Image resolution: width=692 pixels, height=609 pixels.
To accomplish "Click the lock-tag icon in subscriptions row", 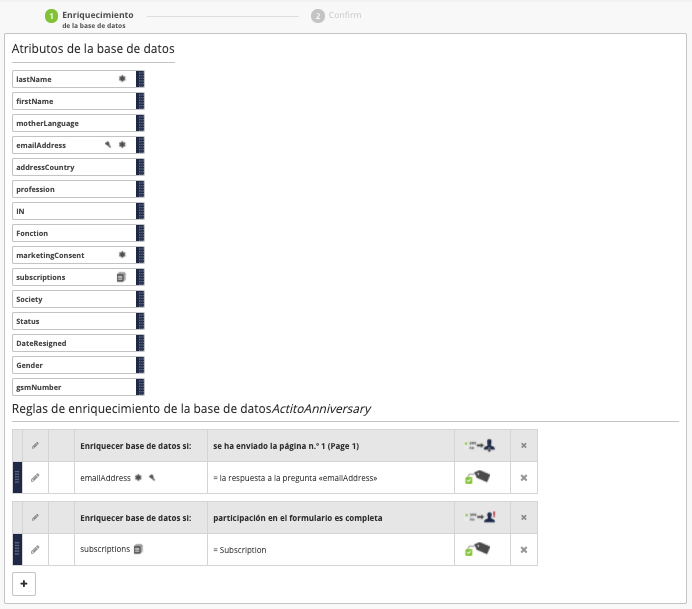I will coord(477,549).
